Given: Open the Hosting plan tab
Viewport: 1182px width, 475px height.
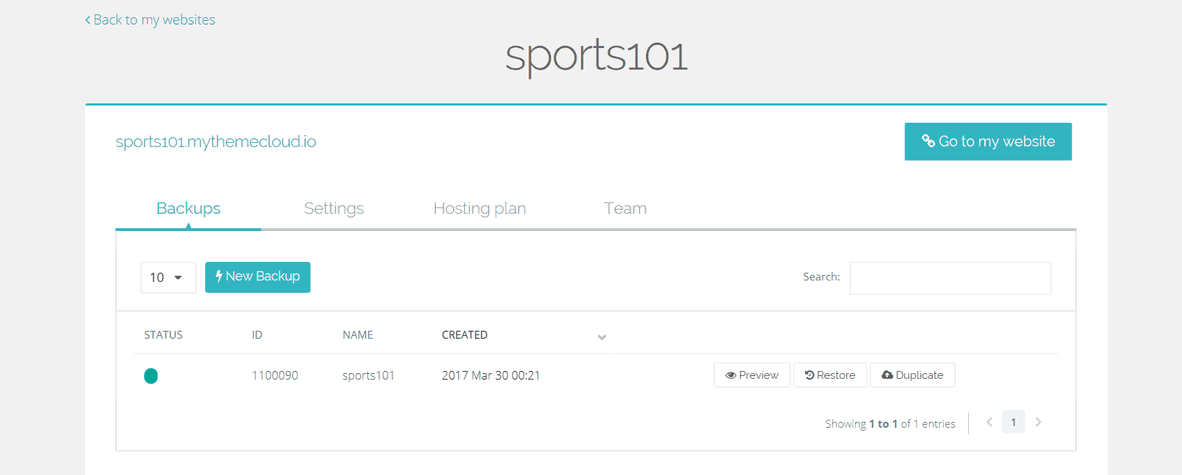Looking at the screenshot, I should (x=479, y=208).
